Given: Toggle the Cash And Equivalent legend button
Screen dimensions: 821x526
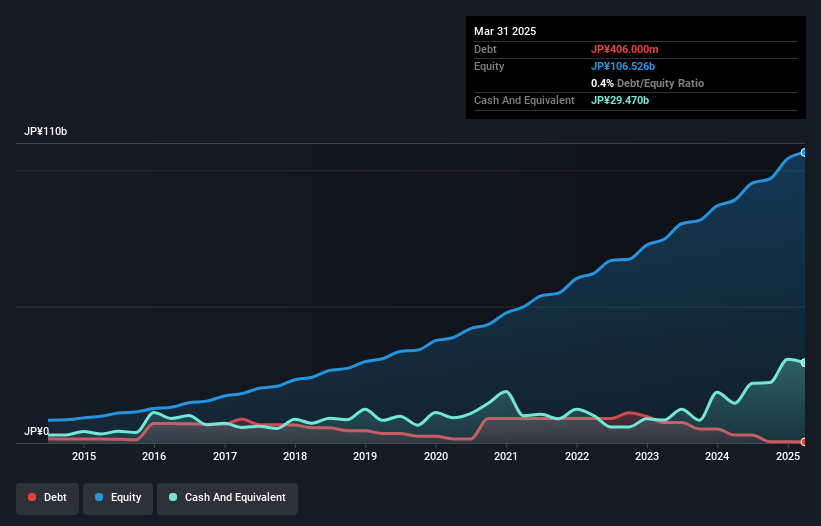Looking at the screenshot, I should [227, 498].
